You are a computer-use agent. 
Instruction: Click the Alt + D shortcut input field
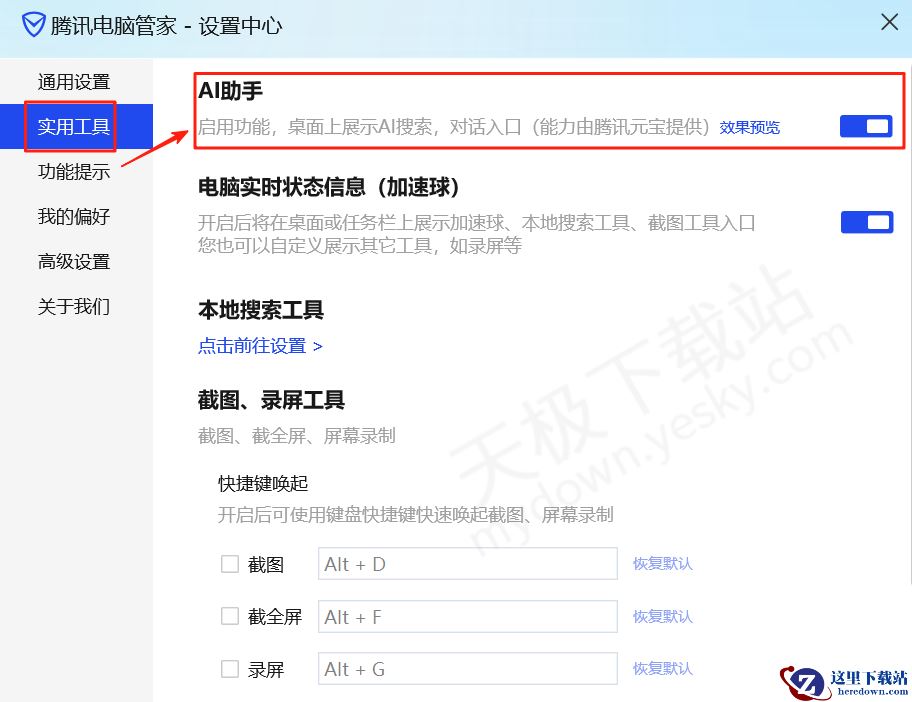(467, 564)
